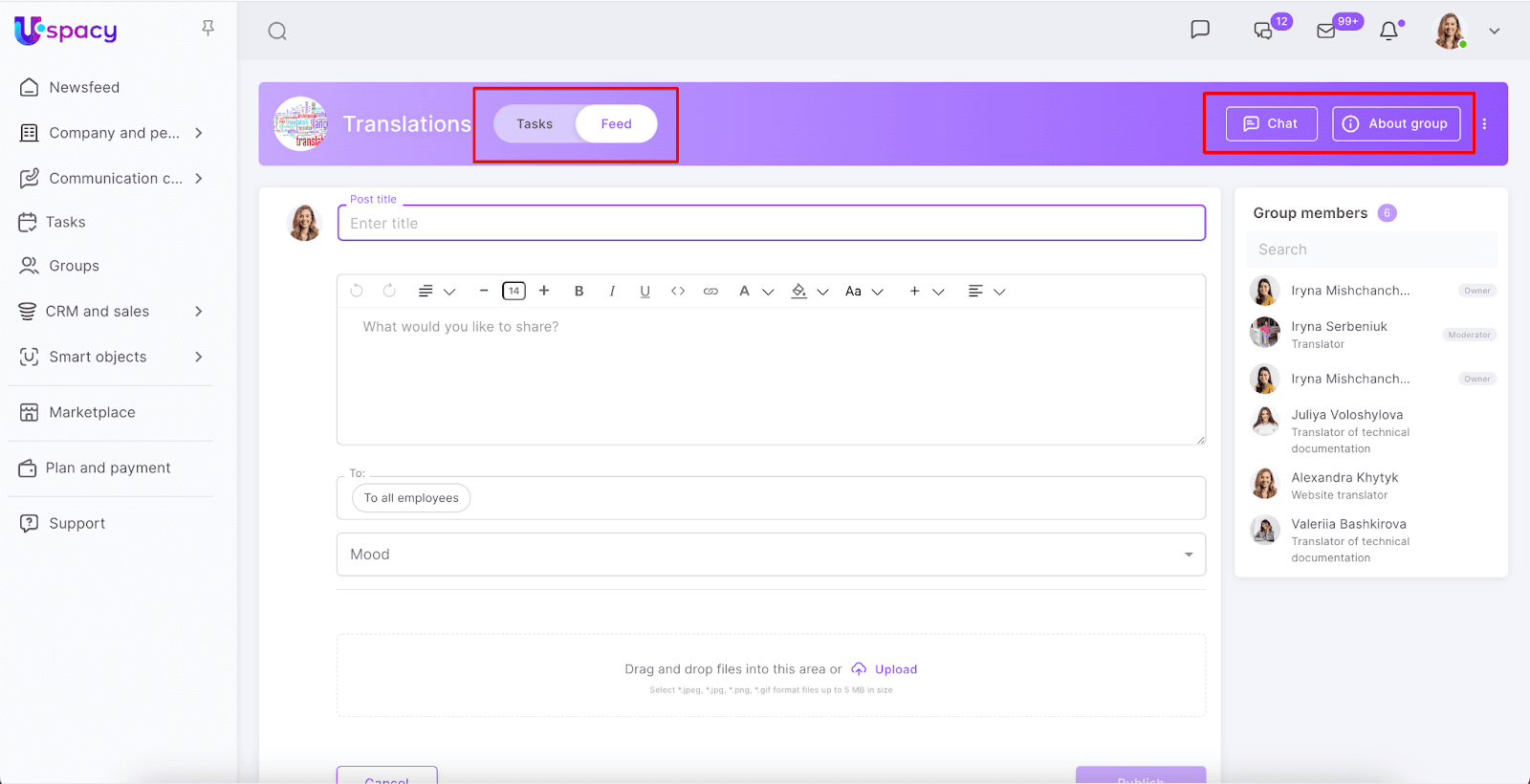Click the Enter title input field
This screenshot has width=1530, height=784.
(771, 224)
